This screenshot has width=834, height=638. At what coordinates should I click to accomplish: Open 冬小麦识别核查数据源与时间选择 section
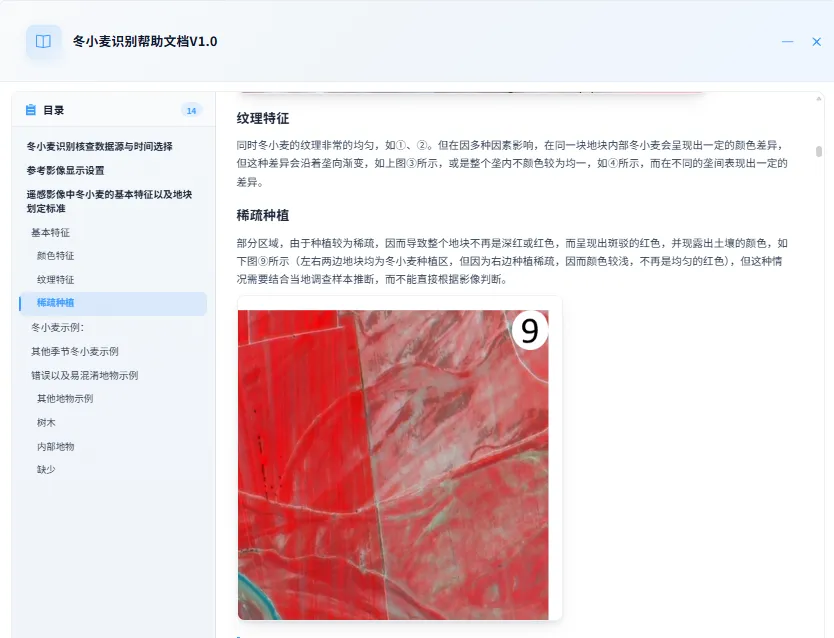99,146
